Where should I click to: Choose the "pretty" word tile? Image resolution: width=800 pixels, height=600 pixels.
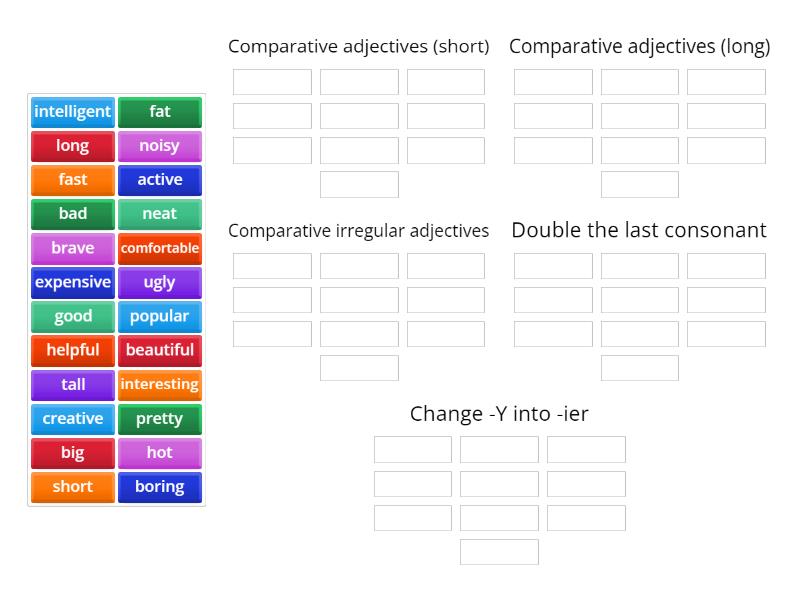[160, 419]
